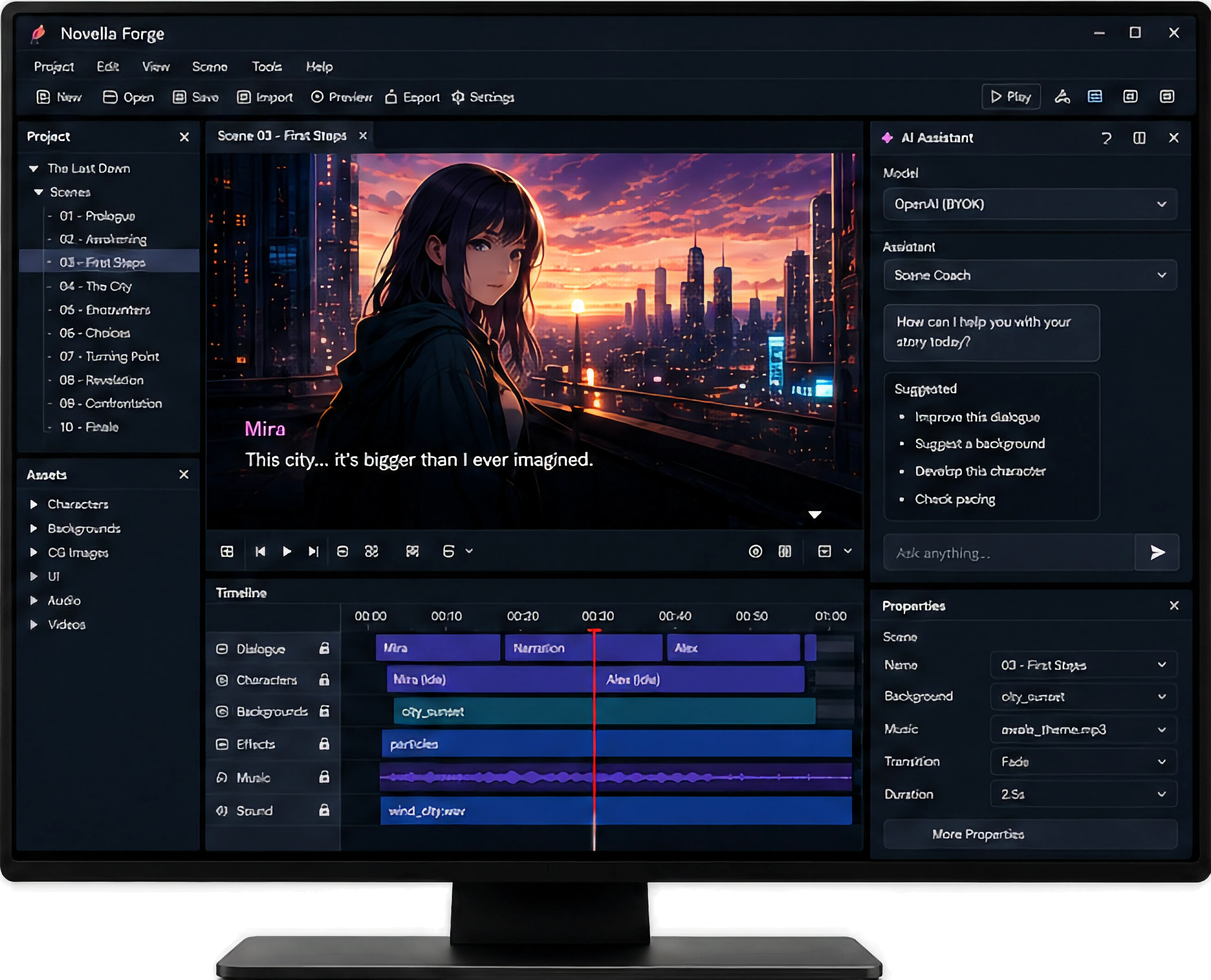The height and width of the screenshot is (980, 1211).
Task: Click the split view icon below preview
Action: pos(785,552)
